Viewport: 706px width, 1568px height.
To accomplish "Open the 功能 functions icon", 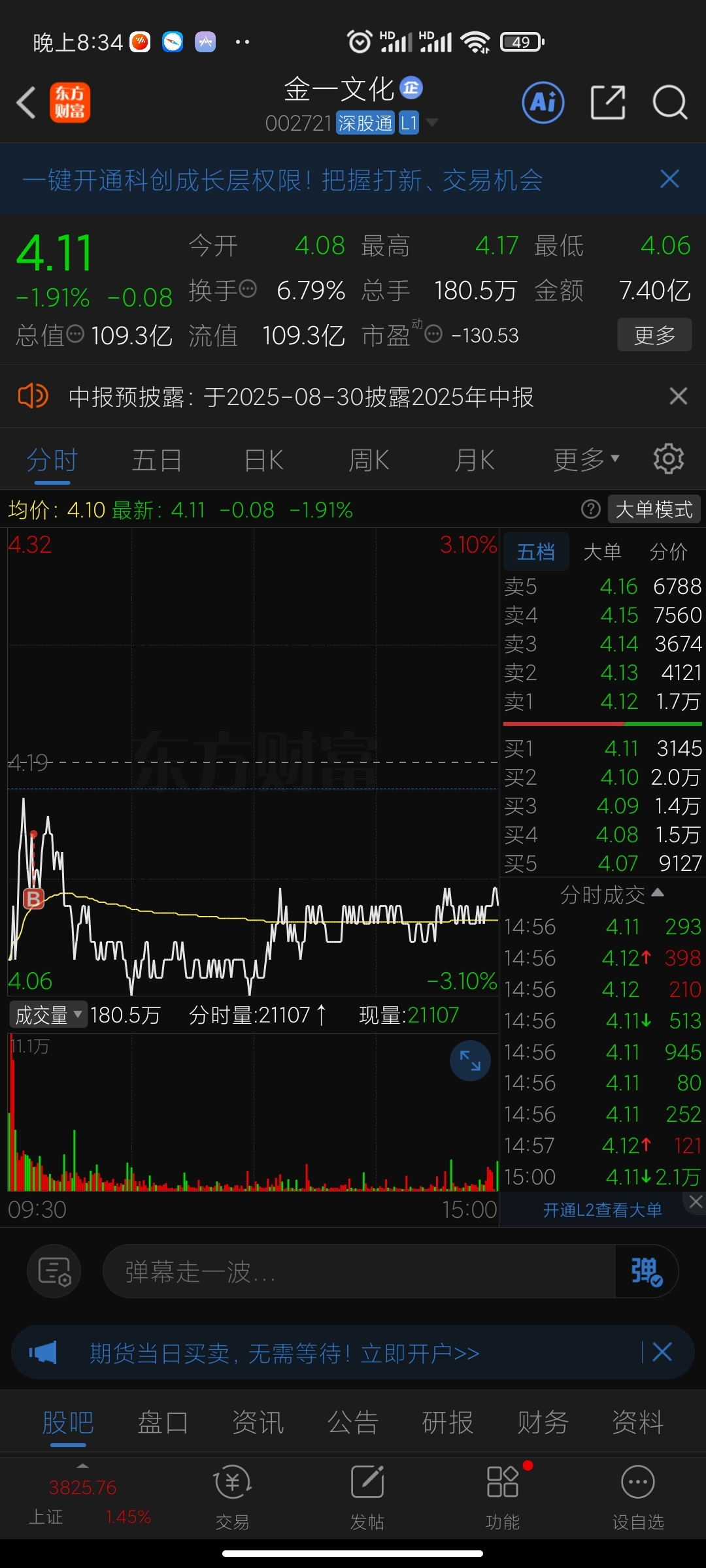I will pyautogui.click(x=503, y=1497).
